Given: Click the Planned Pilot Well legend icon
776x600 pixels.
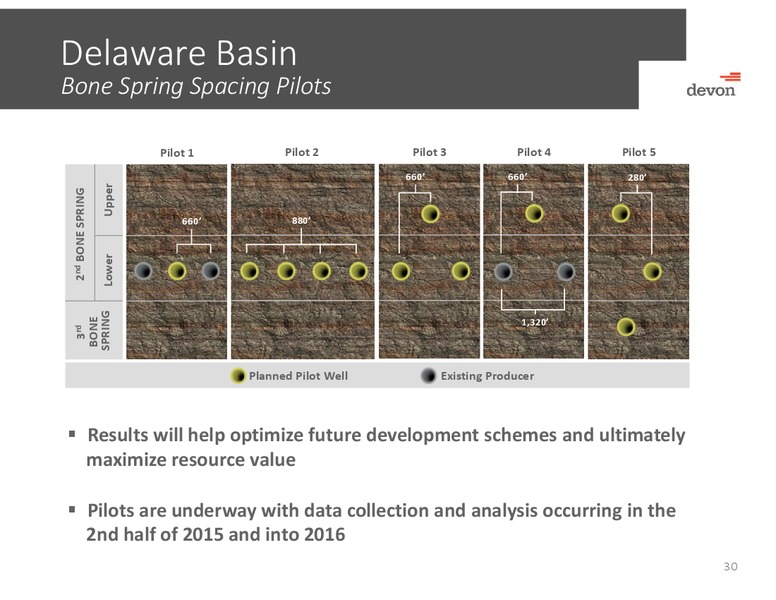Looking at the screenshot, I should click(x=239, y=376).
